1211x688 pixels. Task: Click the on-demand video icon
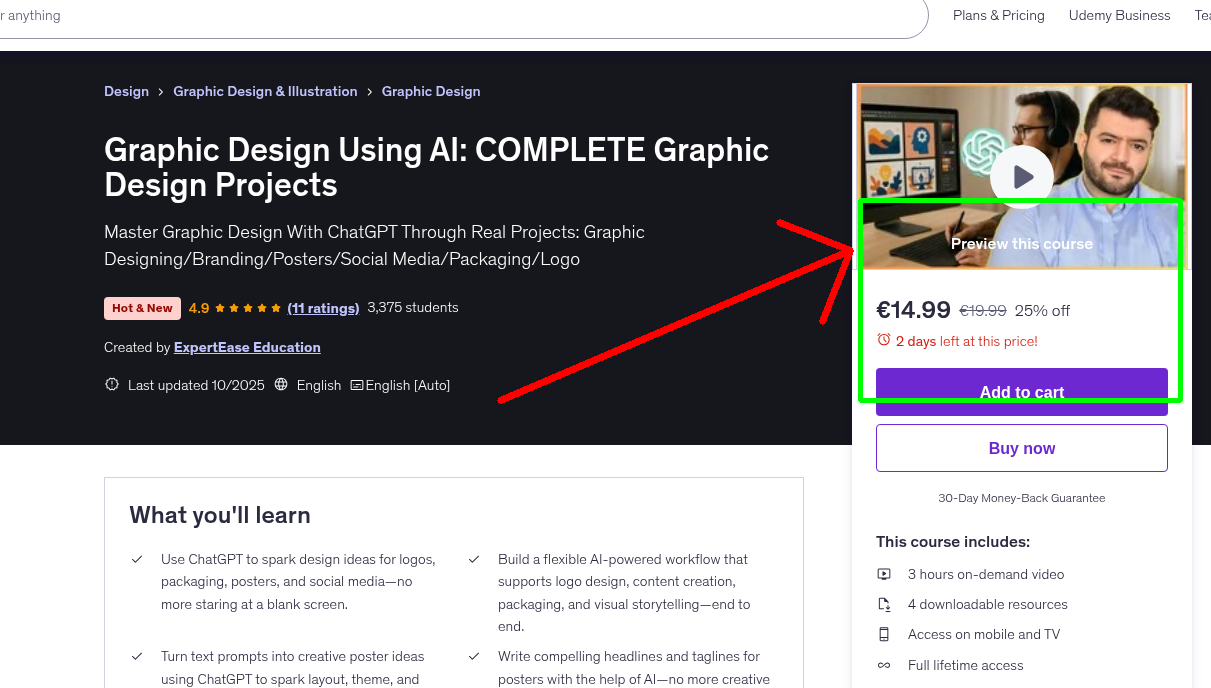884,574
